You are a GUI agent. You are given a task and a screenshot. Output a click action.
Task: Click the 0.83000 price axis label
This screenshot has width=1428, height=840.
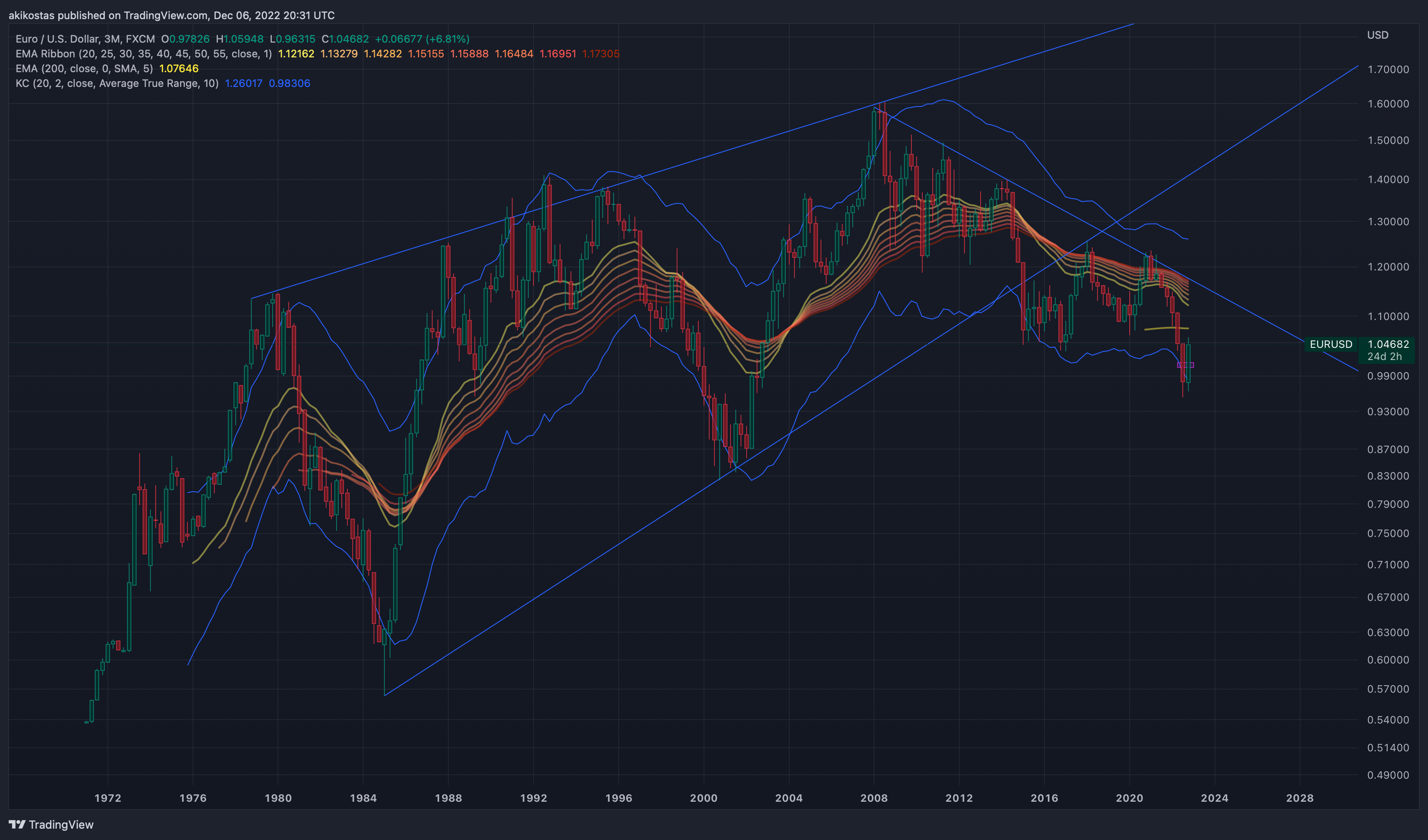coord(1388,476)
